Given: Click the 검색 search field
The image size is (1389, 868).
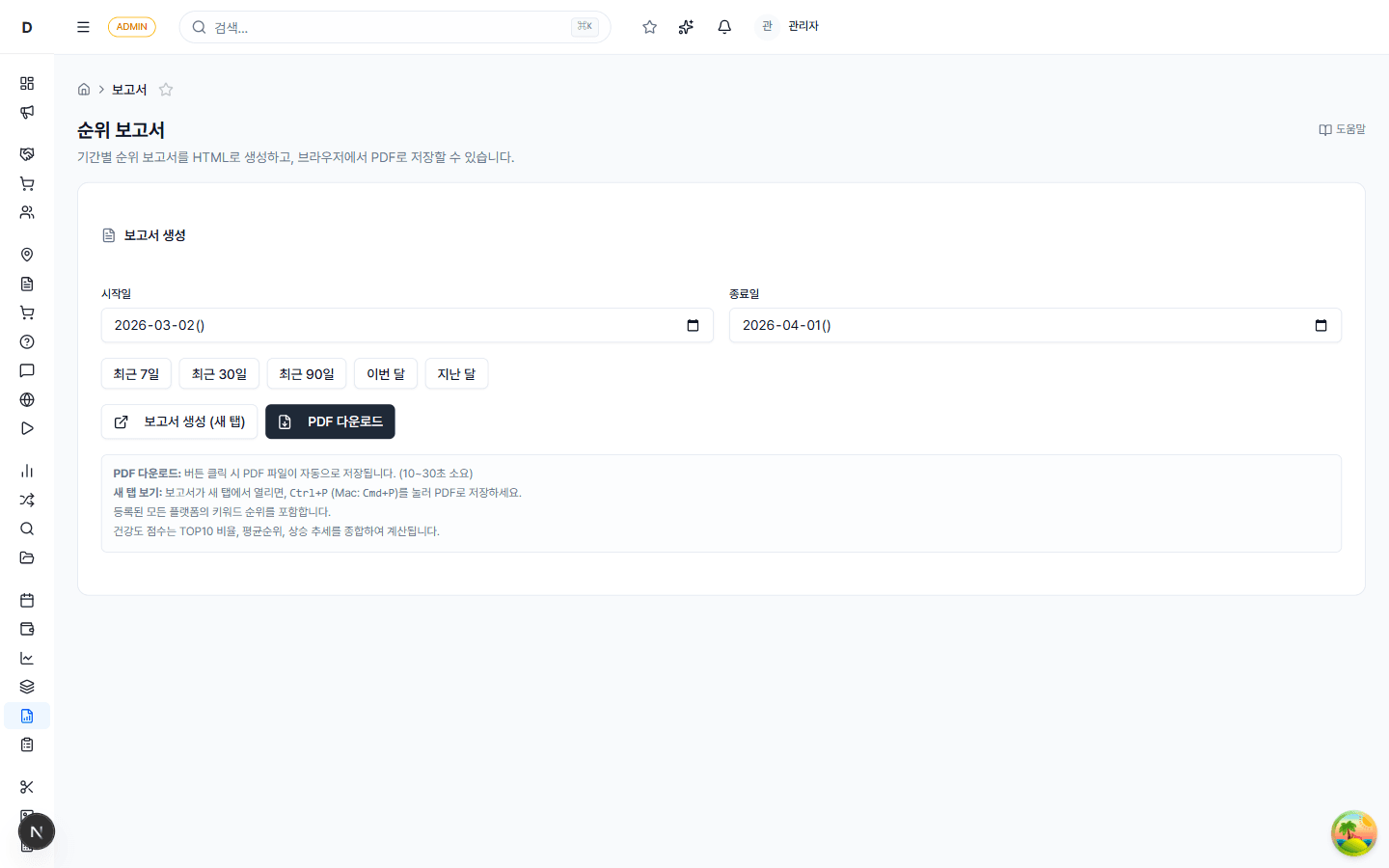Looking at the screenshot, I should [386, 27].
